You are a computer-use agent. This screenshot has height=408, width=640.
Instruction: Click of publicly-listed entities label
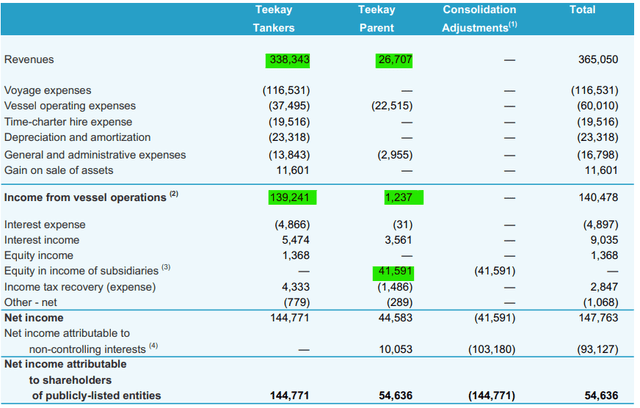[96, 396]
